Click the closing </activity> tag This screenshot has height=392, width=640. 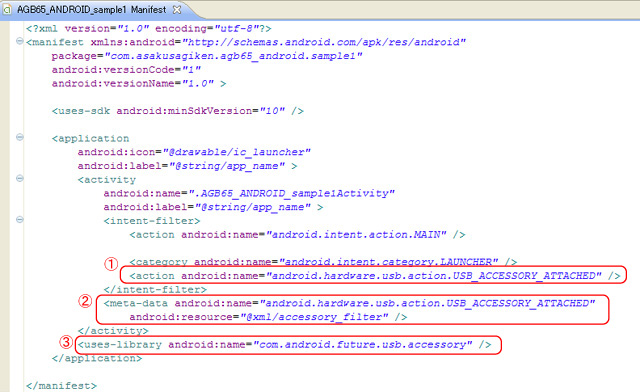pyautogui.click(x=113, y=331)
